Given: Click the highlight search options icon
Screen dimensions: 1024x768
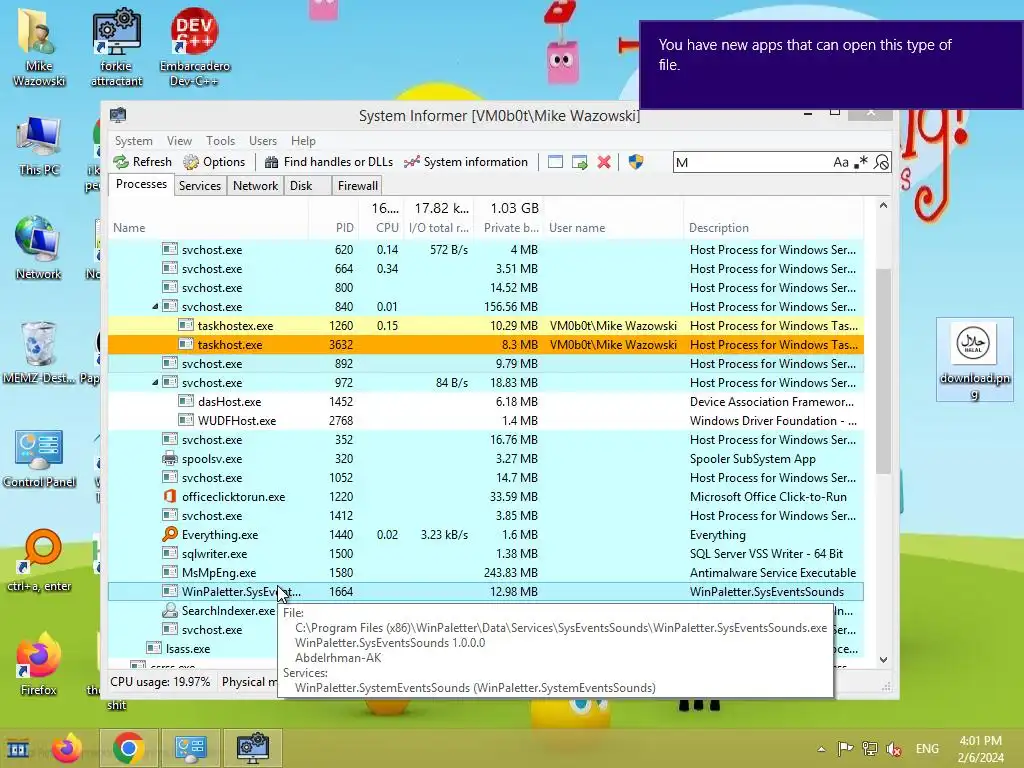Looking at the screenshot, I should 882,162.
